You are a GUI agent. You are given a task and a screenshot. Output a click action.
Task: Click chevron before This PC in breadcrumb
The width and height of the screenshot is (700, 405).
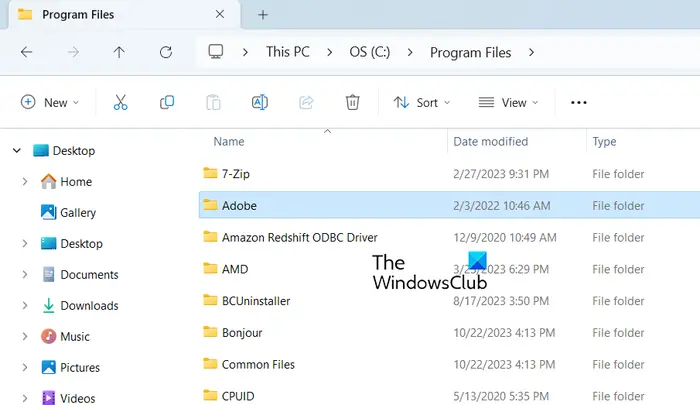[245, 52]
